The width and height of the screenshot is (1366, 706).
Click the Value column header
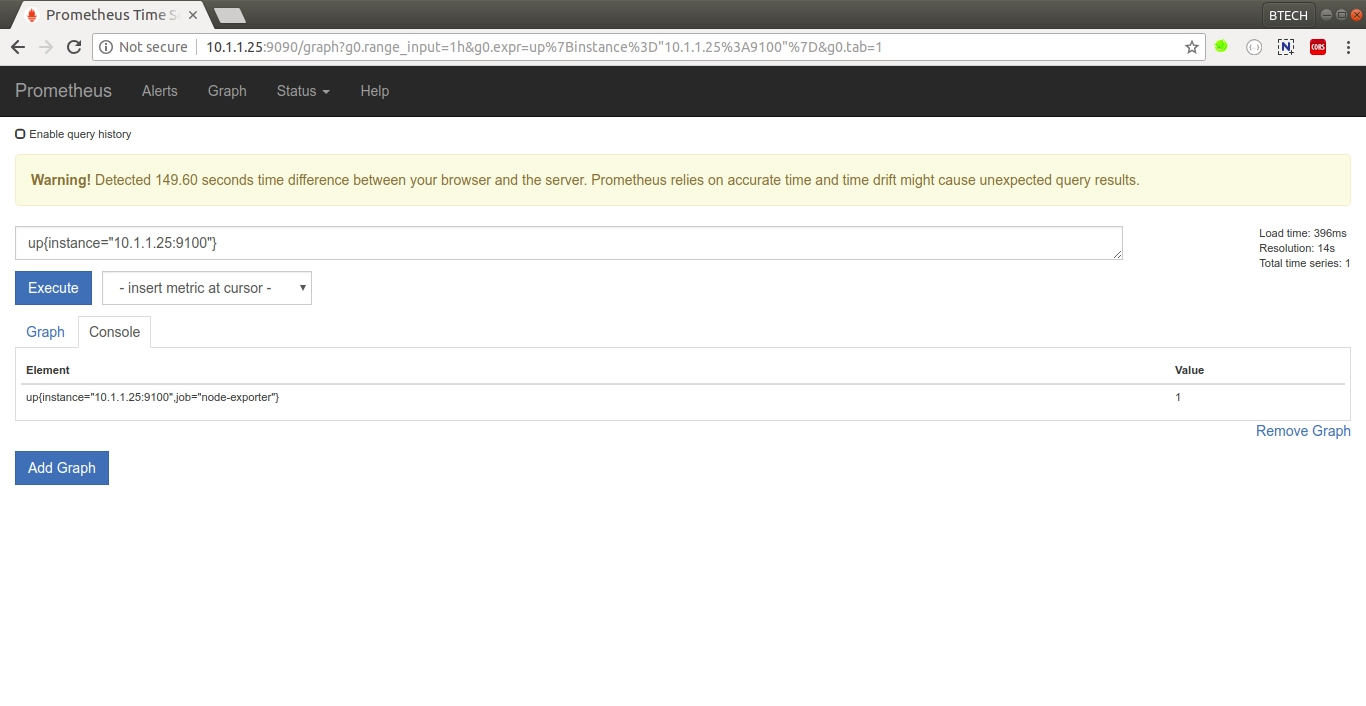point(1189,370)
